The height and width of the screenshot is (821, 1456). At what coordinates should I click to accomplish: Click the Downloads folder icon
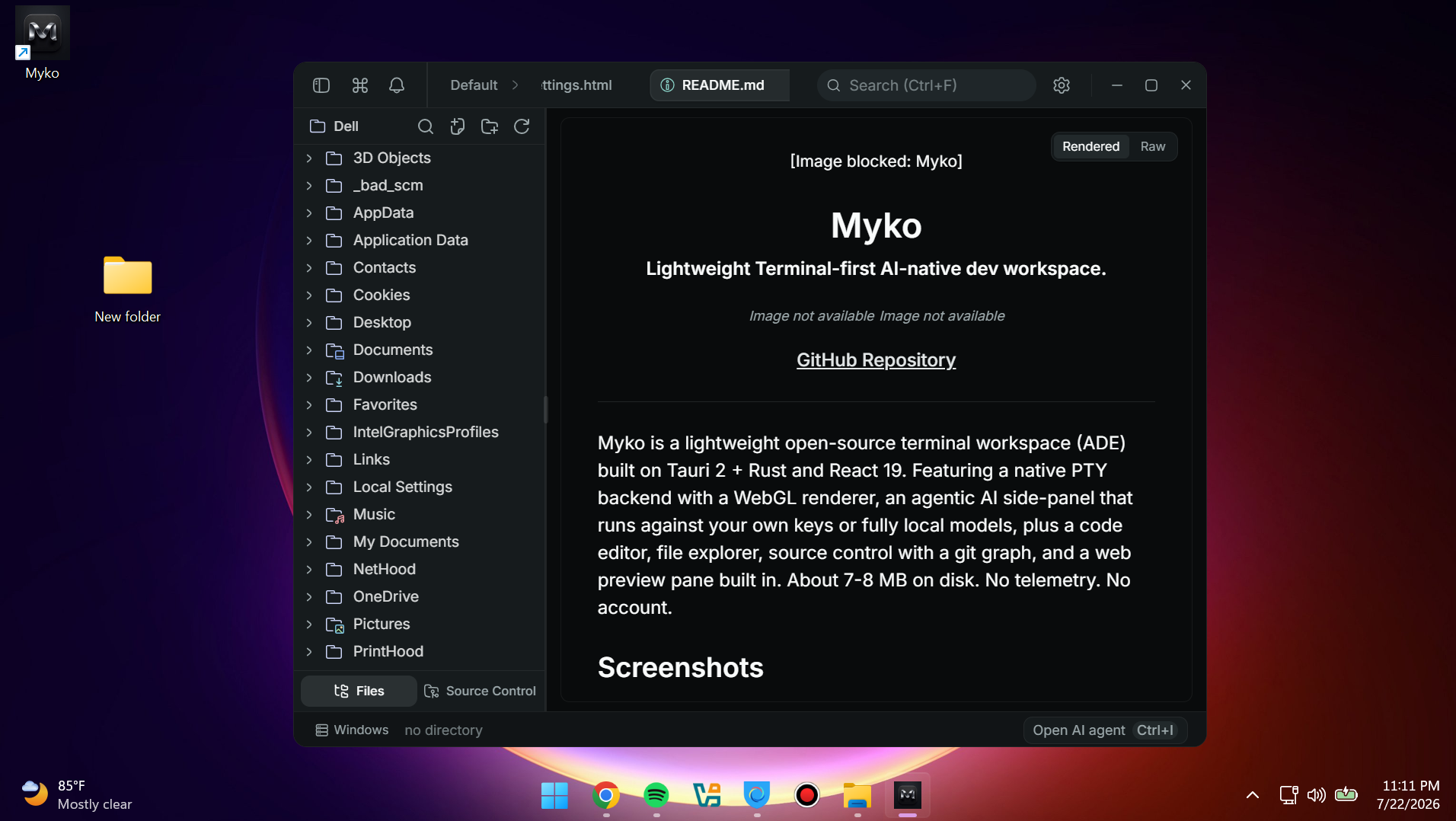pyautogui.click(x=334, y=378)
